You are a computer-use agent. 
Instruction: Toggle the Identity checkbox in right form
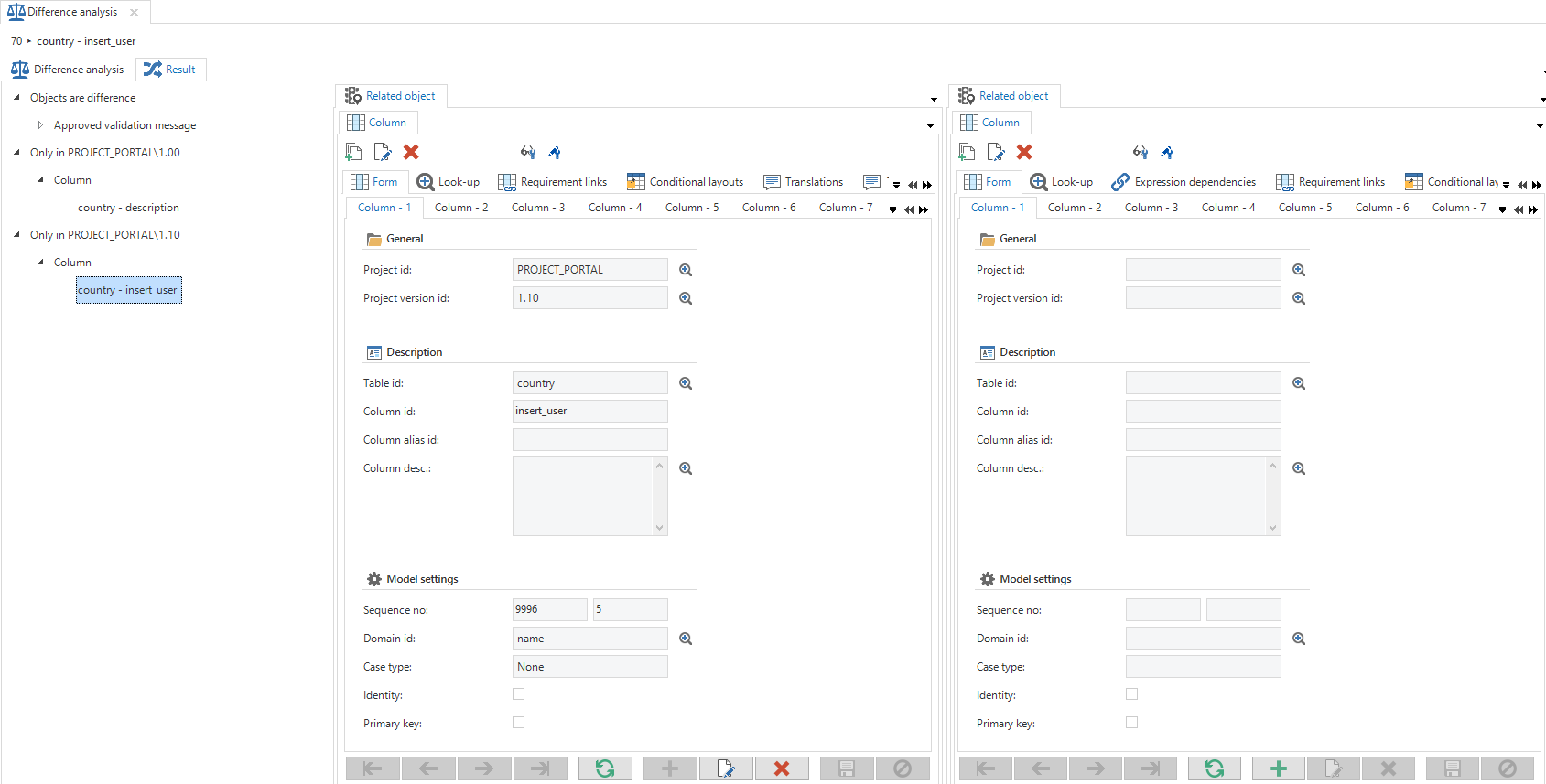pyautogui.click(x=1132, y=694)
